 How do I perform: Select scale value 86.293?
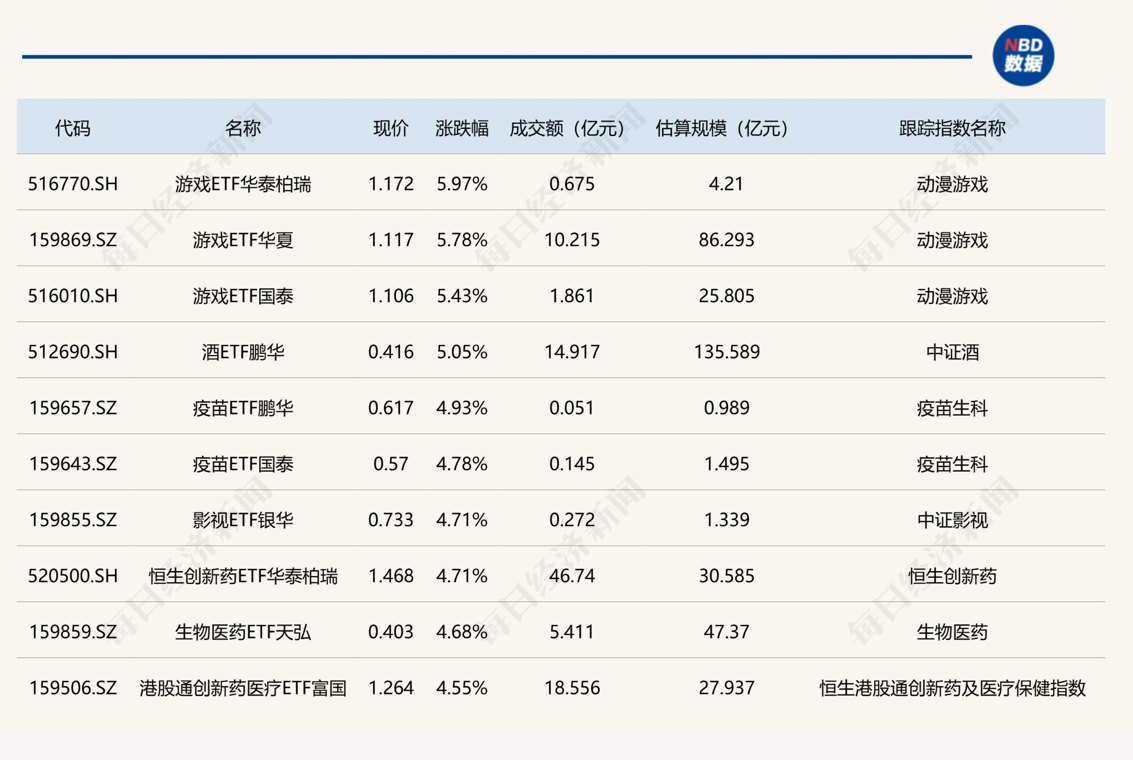pyautogui.click(x=726, y=240)
